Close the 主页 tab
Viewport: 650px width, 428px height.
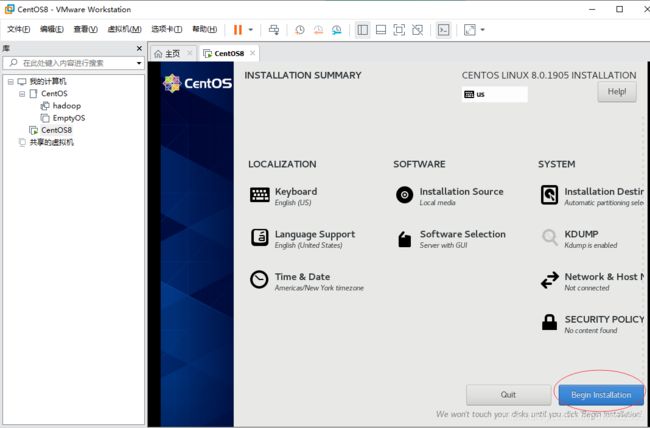[x=189, y=53]
